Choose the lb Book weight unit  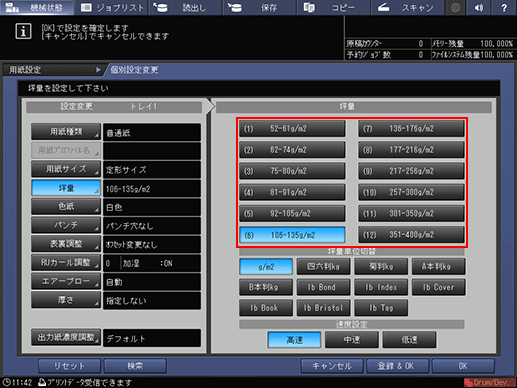266,308
